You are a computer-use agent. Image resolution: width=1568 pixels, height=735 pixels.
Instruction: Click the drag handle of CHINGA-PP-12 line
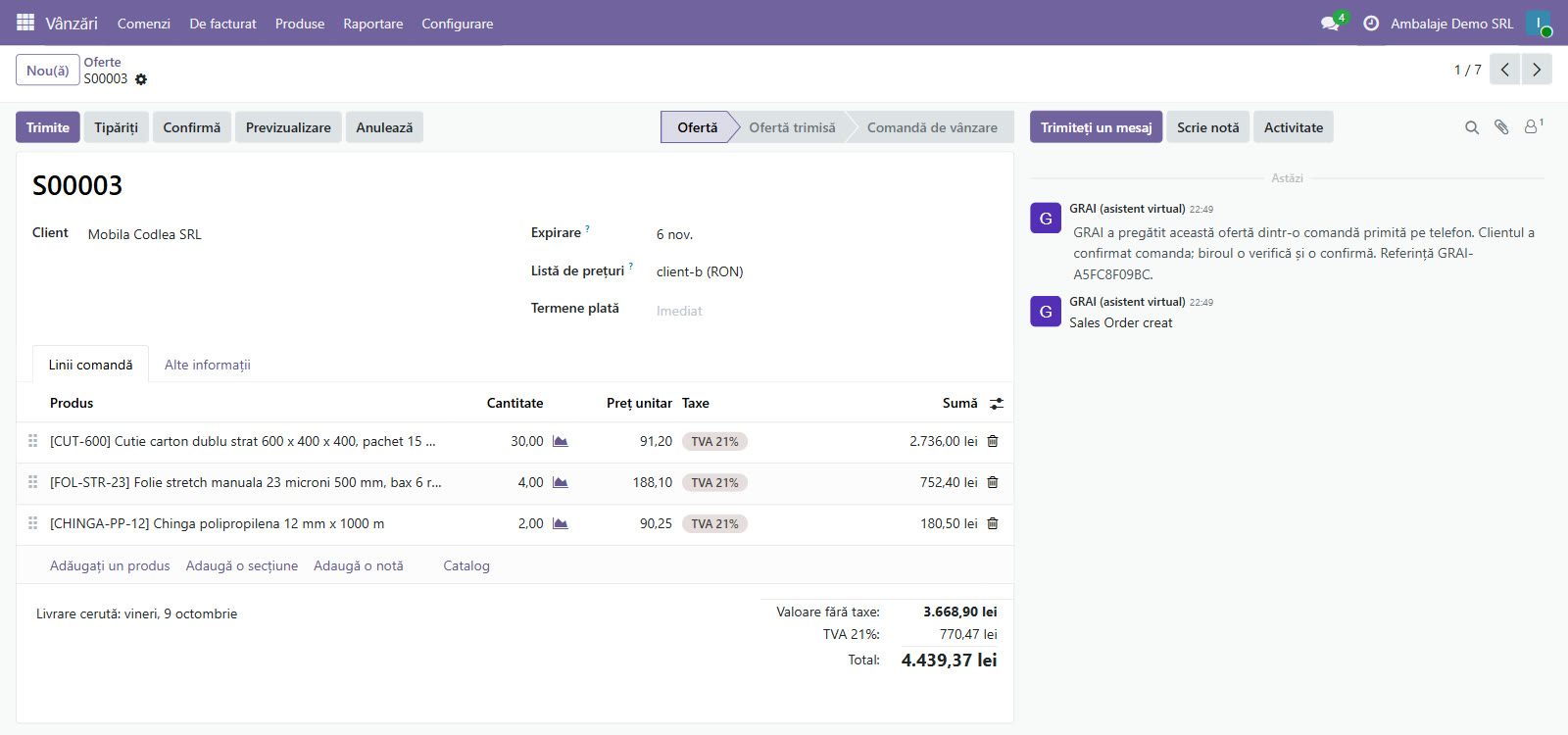point(33,524)
